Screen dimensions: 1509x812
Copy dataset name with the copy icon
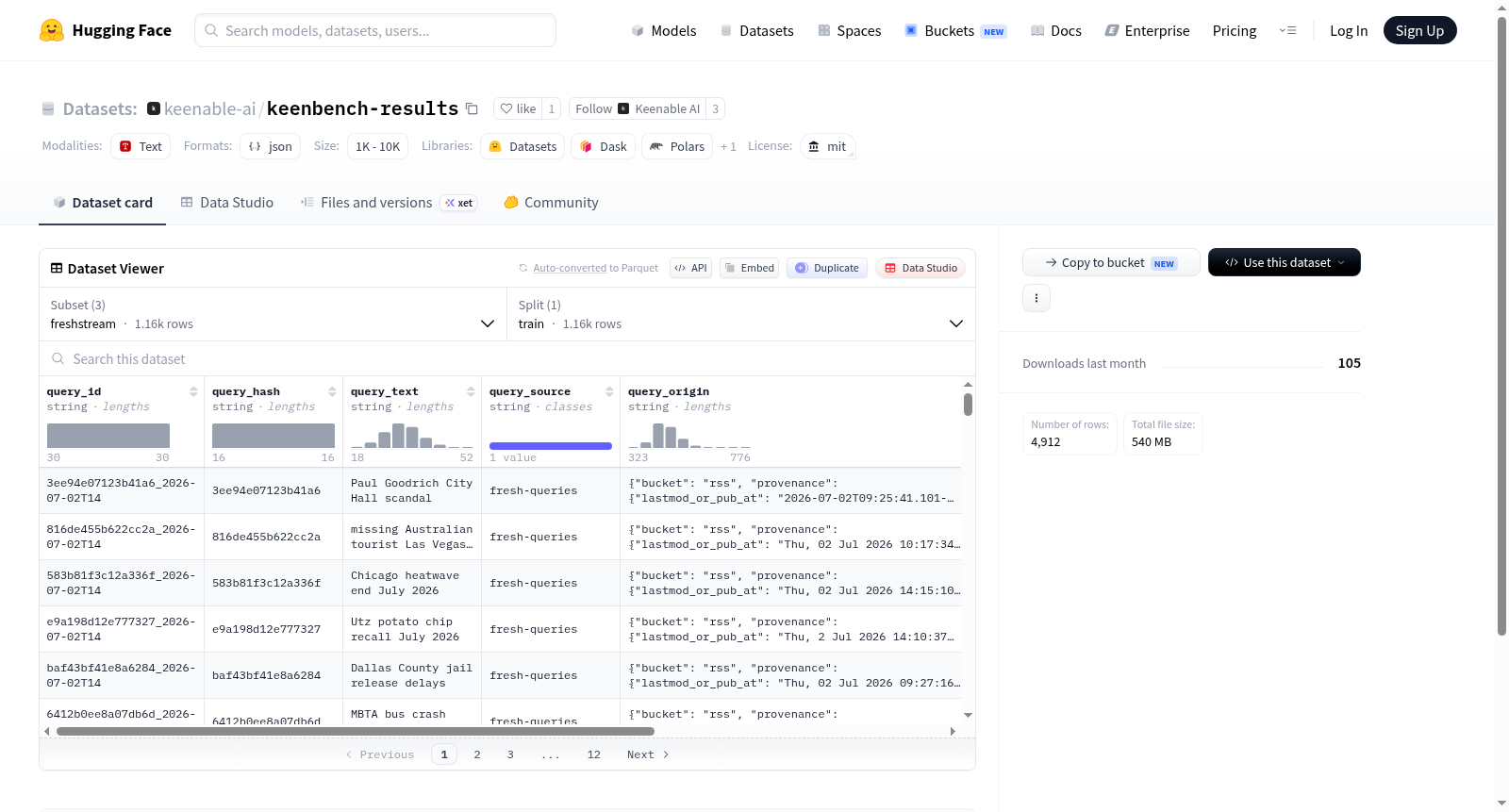(x=472, y=109)
